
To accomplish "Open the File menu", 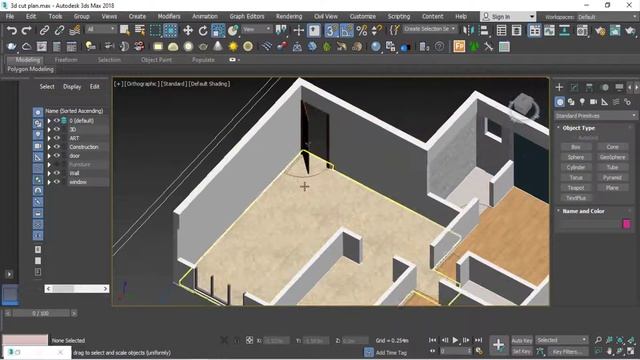I will pyautogui.click(x=10, y=16).
